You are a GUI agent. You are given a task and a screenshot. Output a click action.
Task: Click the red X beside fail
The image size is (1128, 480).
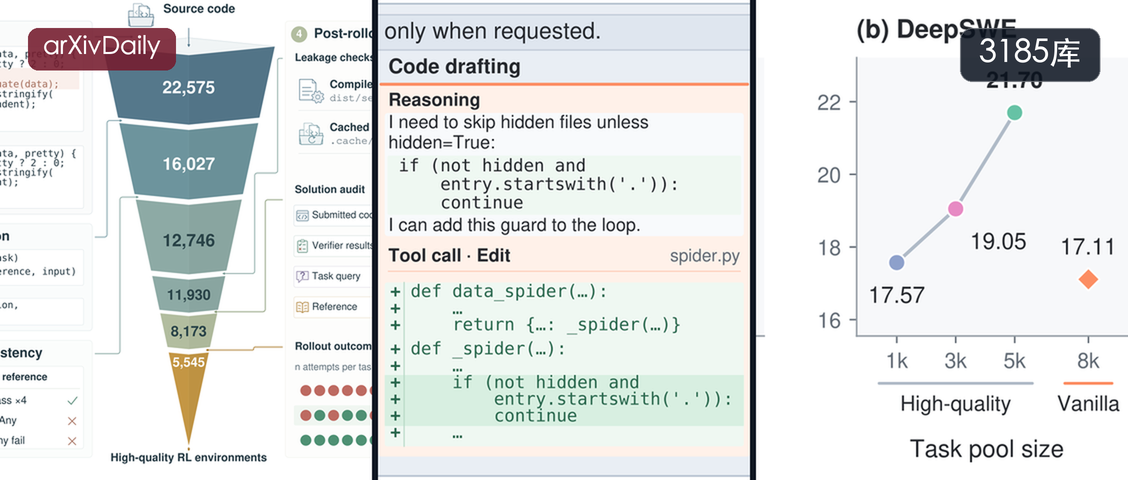72,440
